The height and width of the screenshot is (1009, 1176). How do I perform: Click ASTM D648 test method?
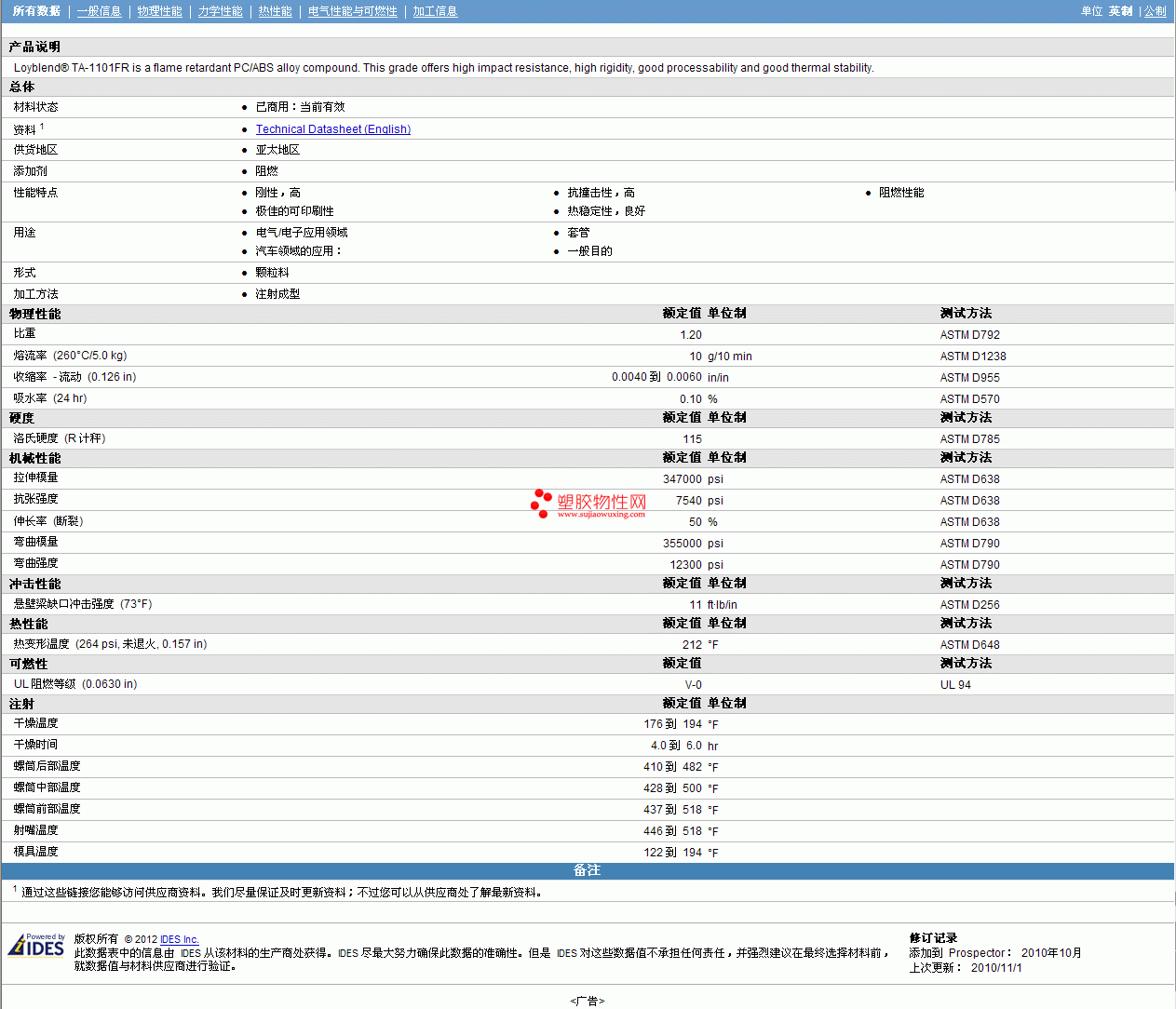click(x=970, y=645)
